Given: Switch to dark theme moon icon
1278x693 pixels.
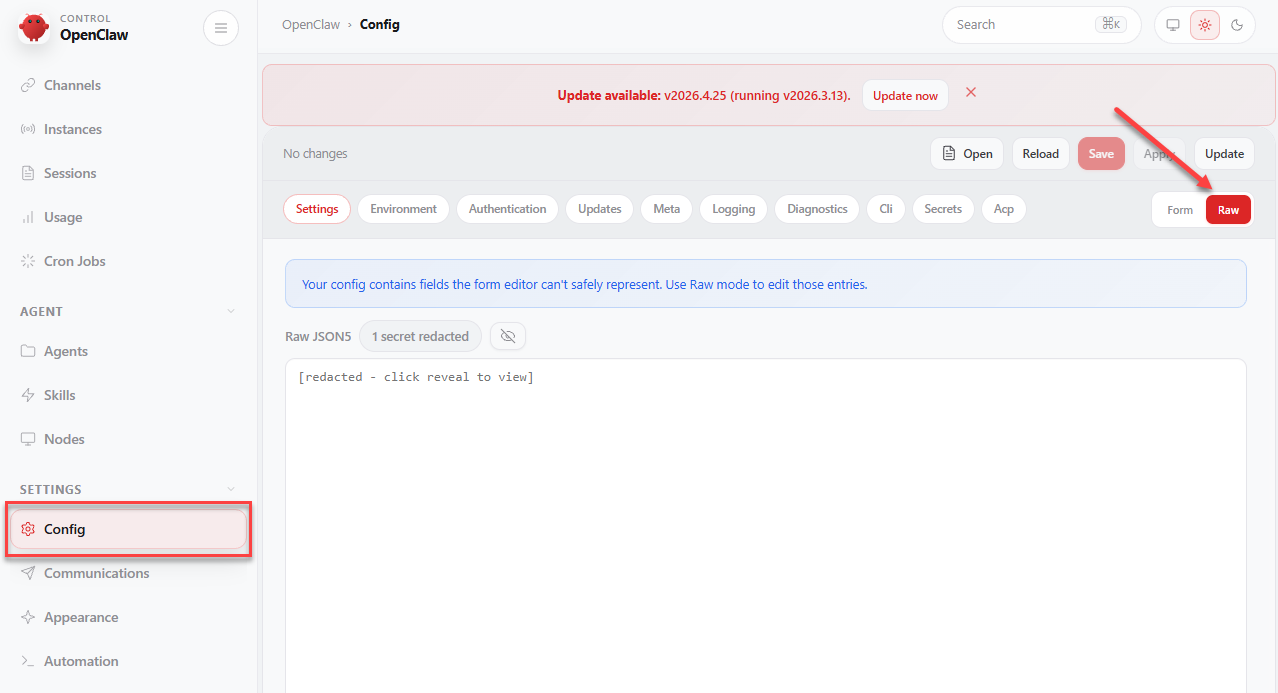Looking at the screenshot, I should tap(1237, 25).
